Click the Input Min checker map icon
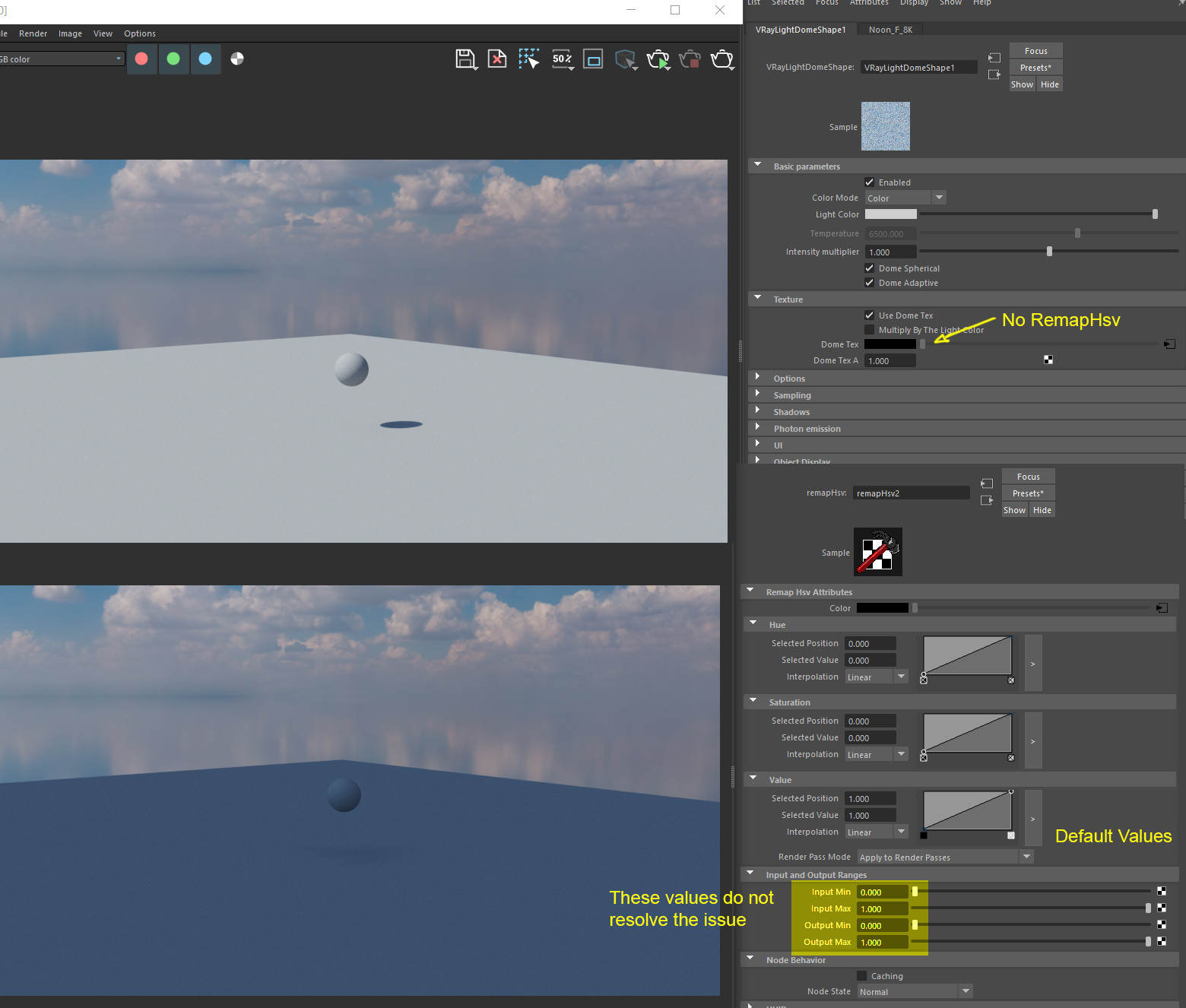The height and width of the screenshot is (1008, 1186). click(1162, 890)
